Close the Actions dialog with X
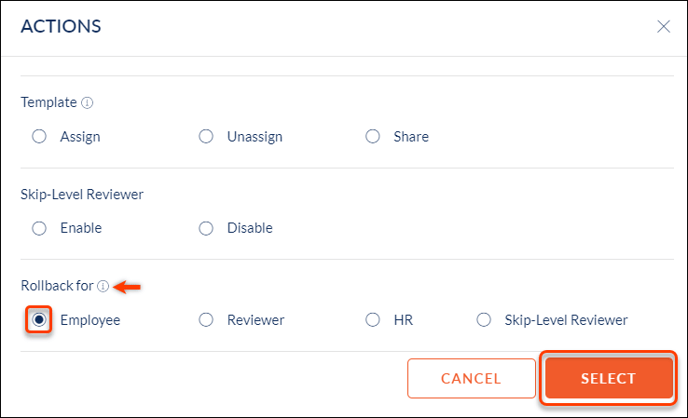 pos(663,26)
